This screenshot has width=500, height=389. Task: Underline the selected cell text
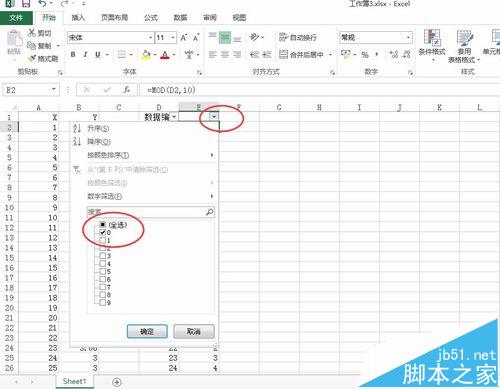point(98,54)
